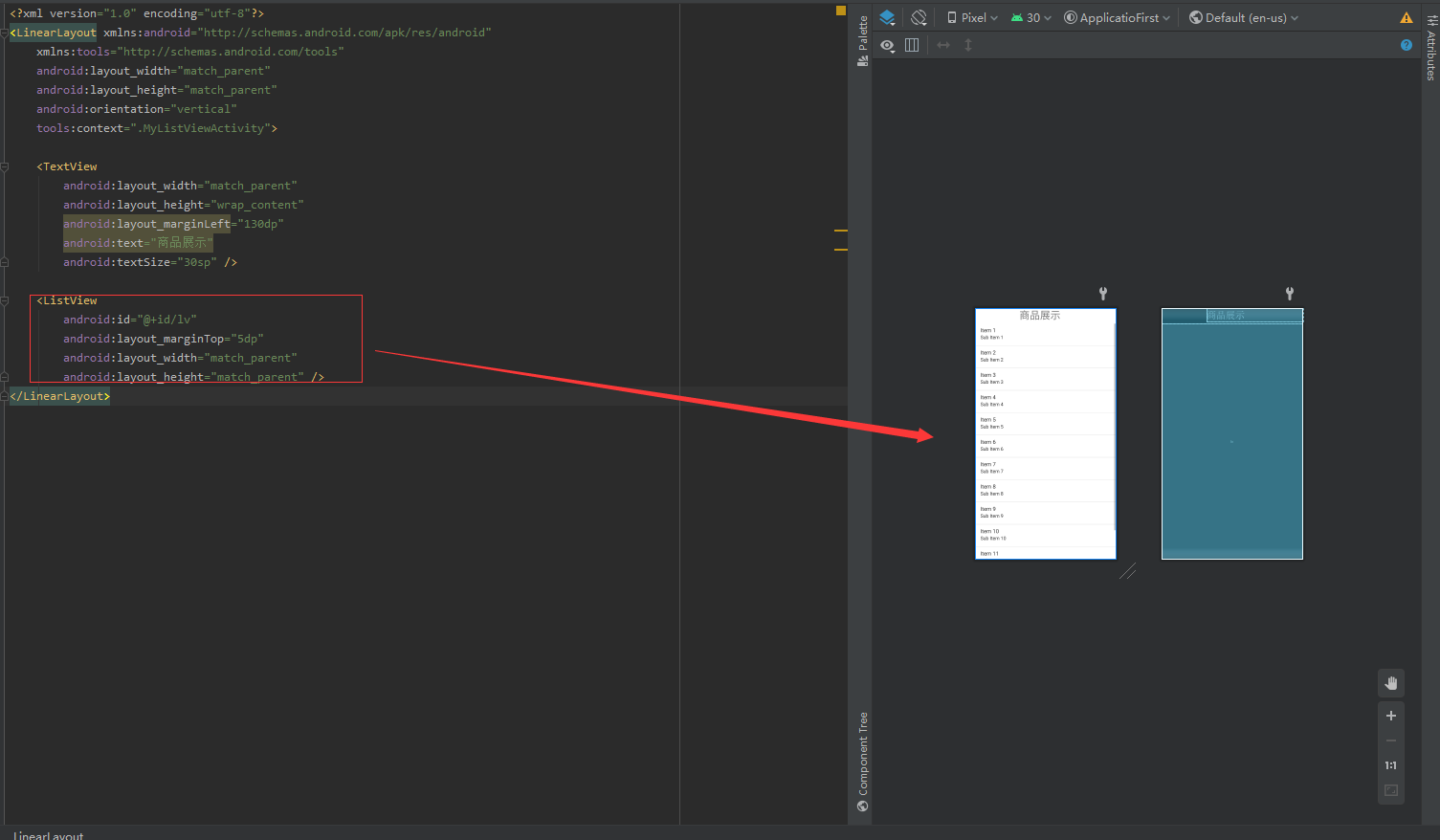1440x840 pixels.
Task: Click the android:id "@+id/lv" line
Action: pyautogui.click(x=130, y=320)
